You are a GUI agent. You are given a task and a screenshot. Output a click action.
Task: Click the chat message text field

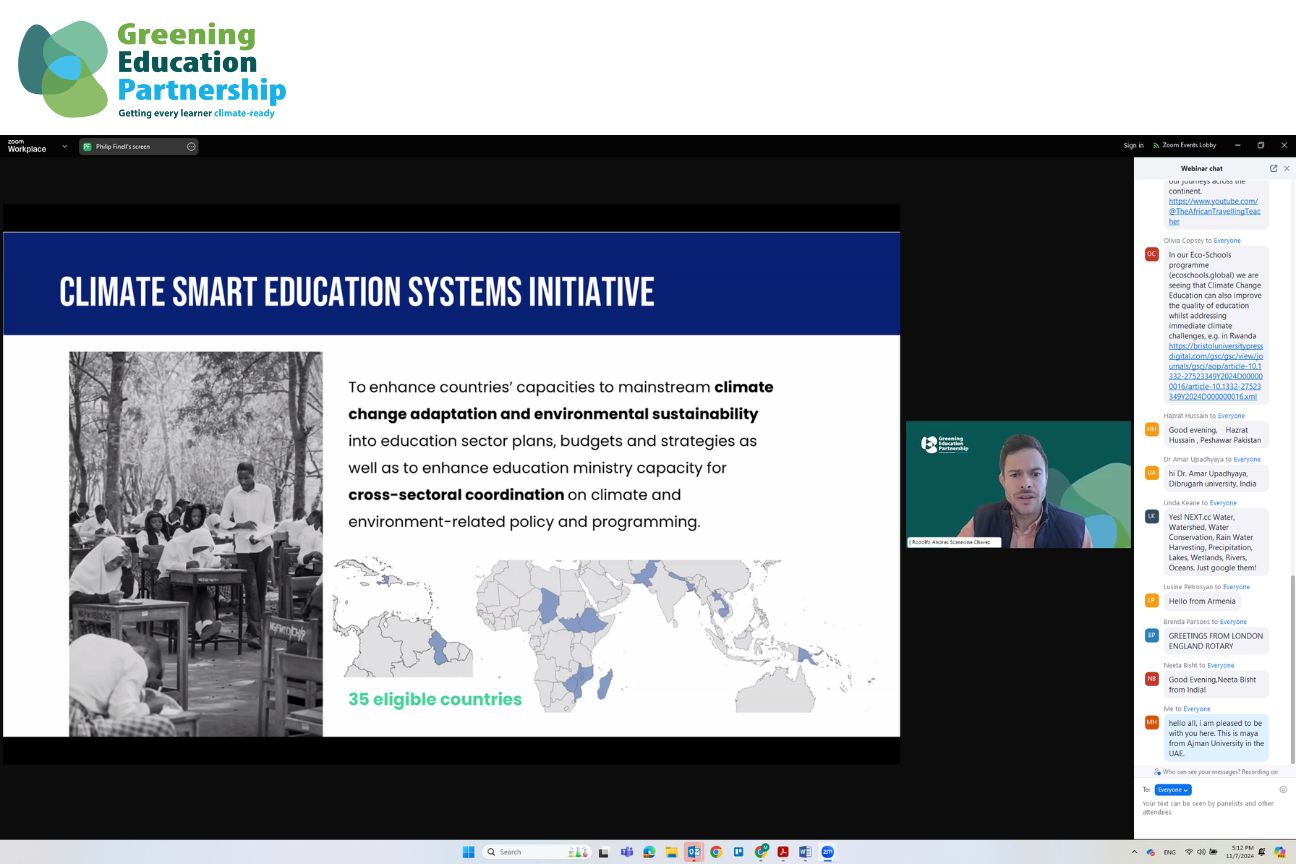(1205, 808)
